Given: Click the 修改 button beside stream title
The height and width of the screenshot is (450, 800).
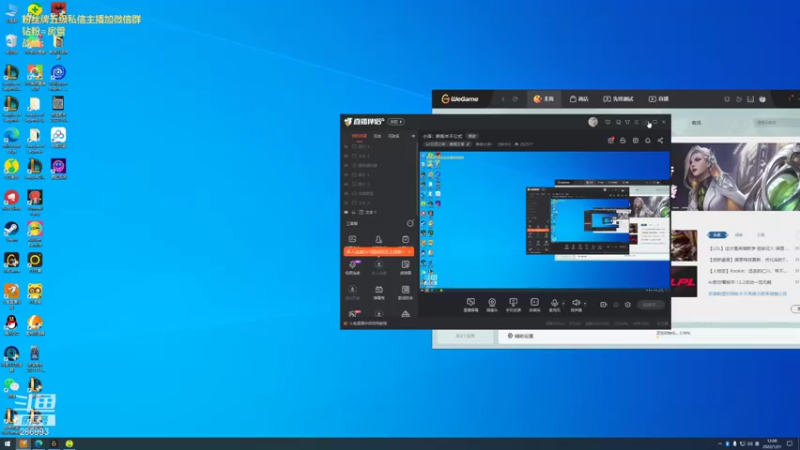Looking at the screenshot, I should point(472,136).
